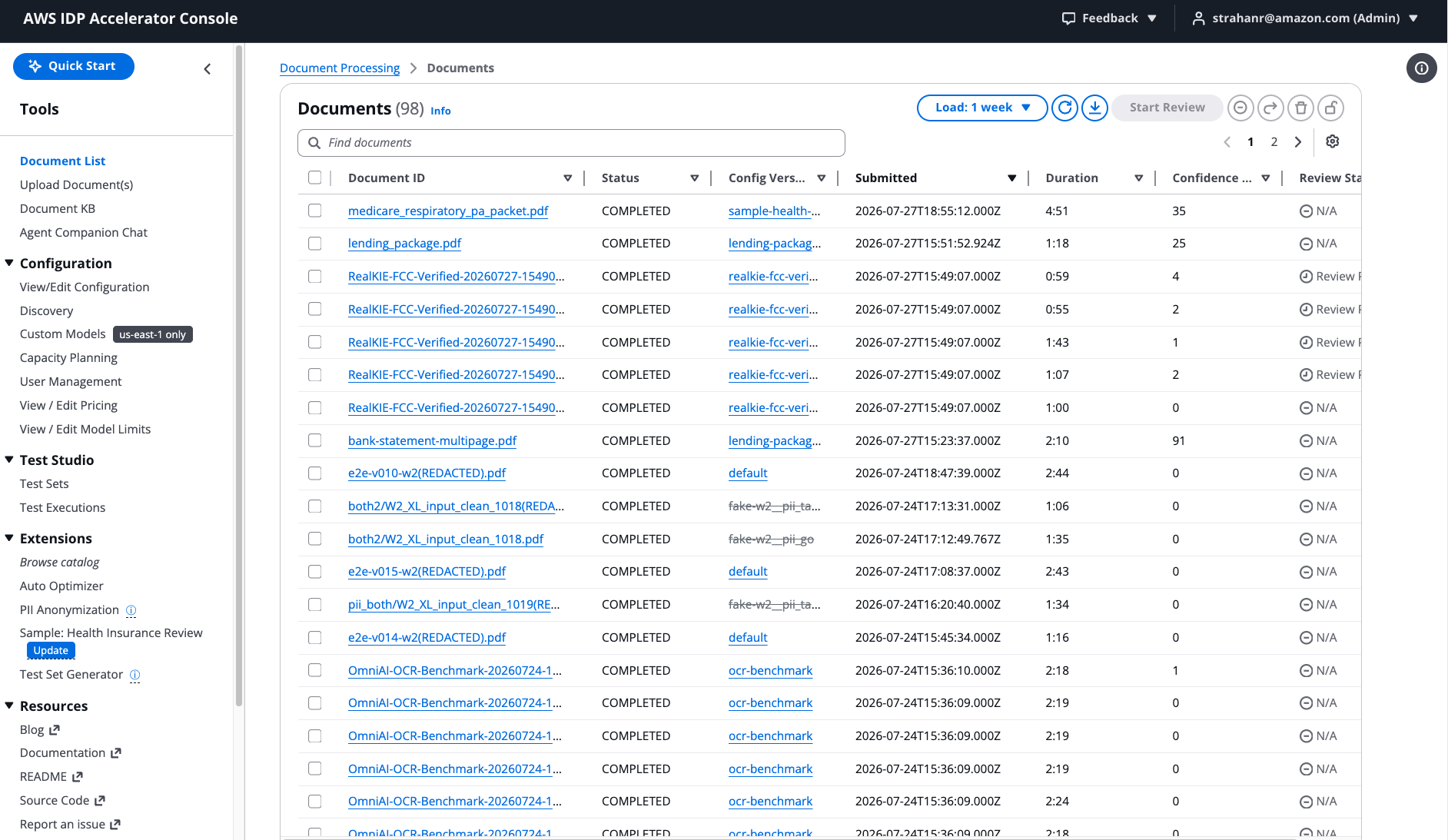Select the lending_package.pdf row checkbox

(x=315, y=244)
